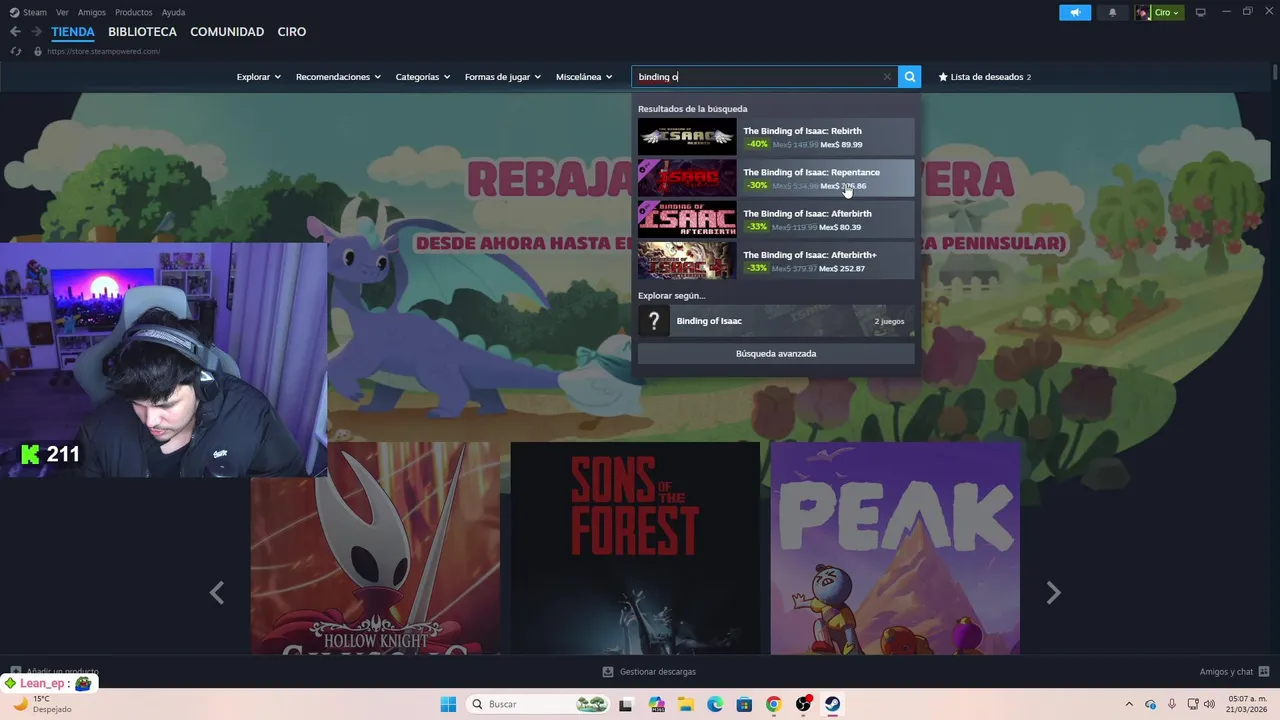Clear the search field with the X icon

click(x=887, y=77)
